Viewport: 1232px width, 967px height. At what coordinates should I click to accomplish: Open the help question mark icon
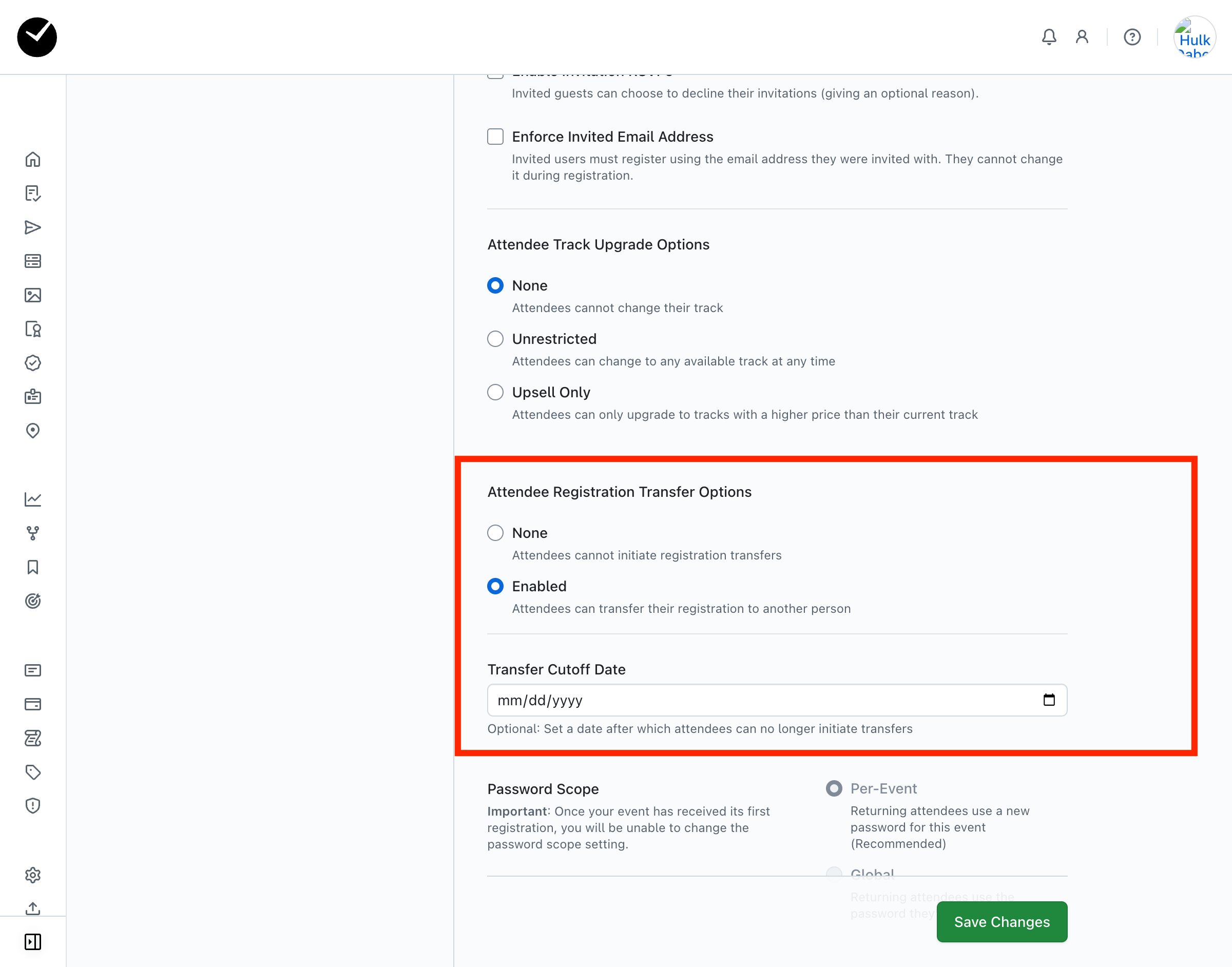1132,37
